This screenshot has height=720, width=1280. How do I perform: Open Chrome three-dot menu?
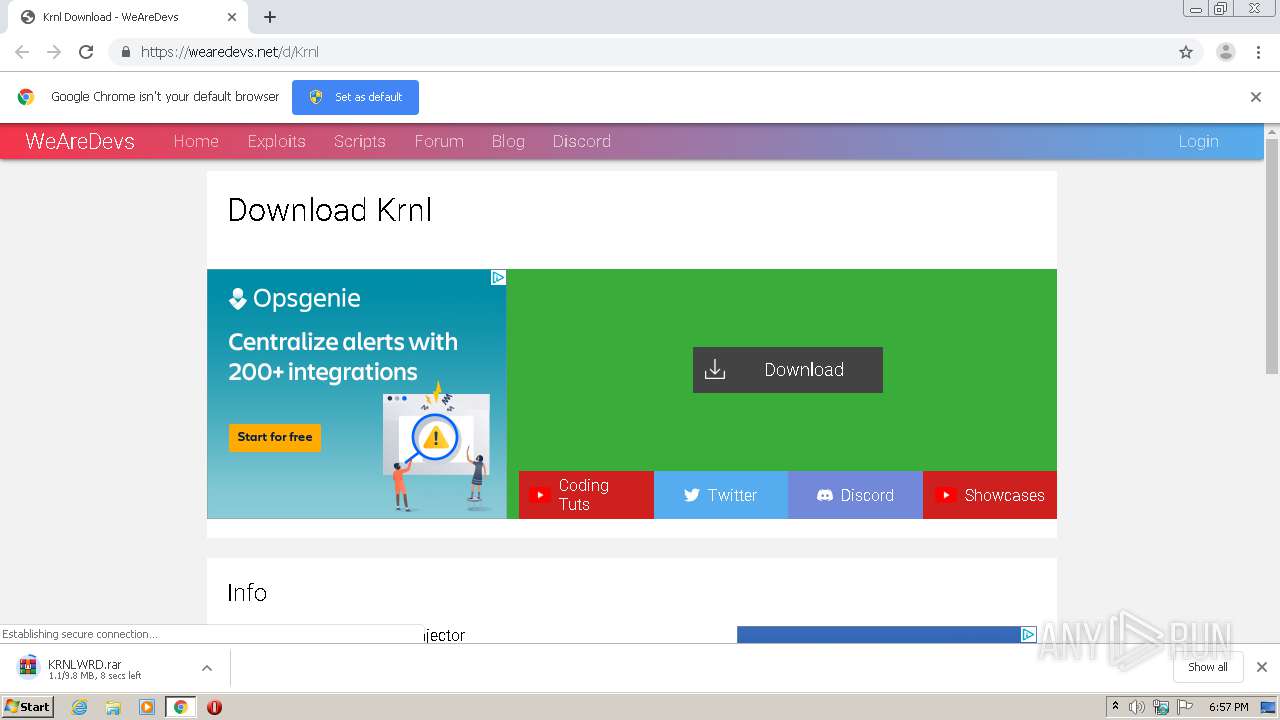pyautogui.click(x=1258, y=52)
